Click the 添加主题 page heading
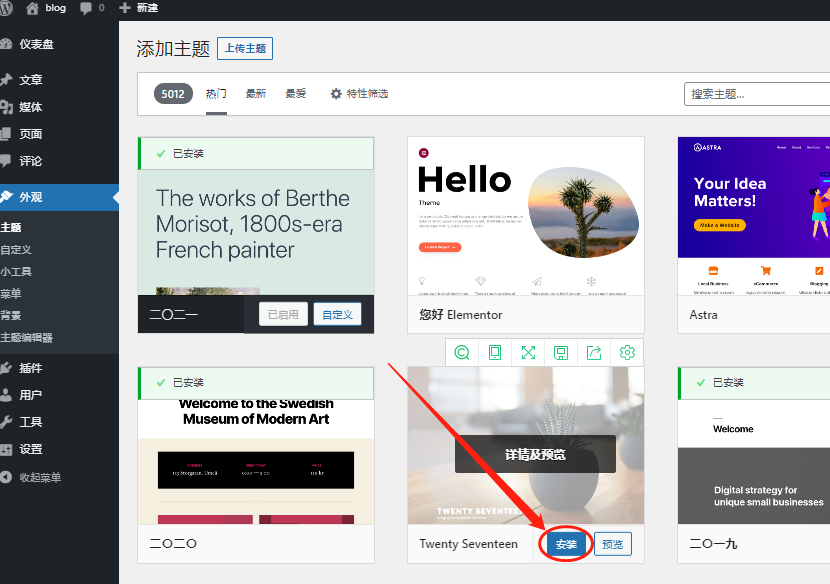 tap(173, 49)
